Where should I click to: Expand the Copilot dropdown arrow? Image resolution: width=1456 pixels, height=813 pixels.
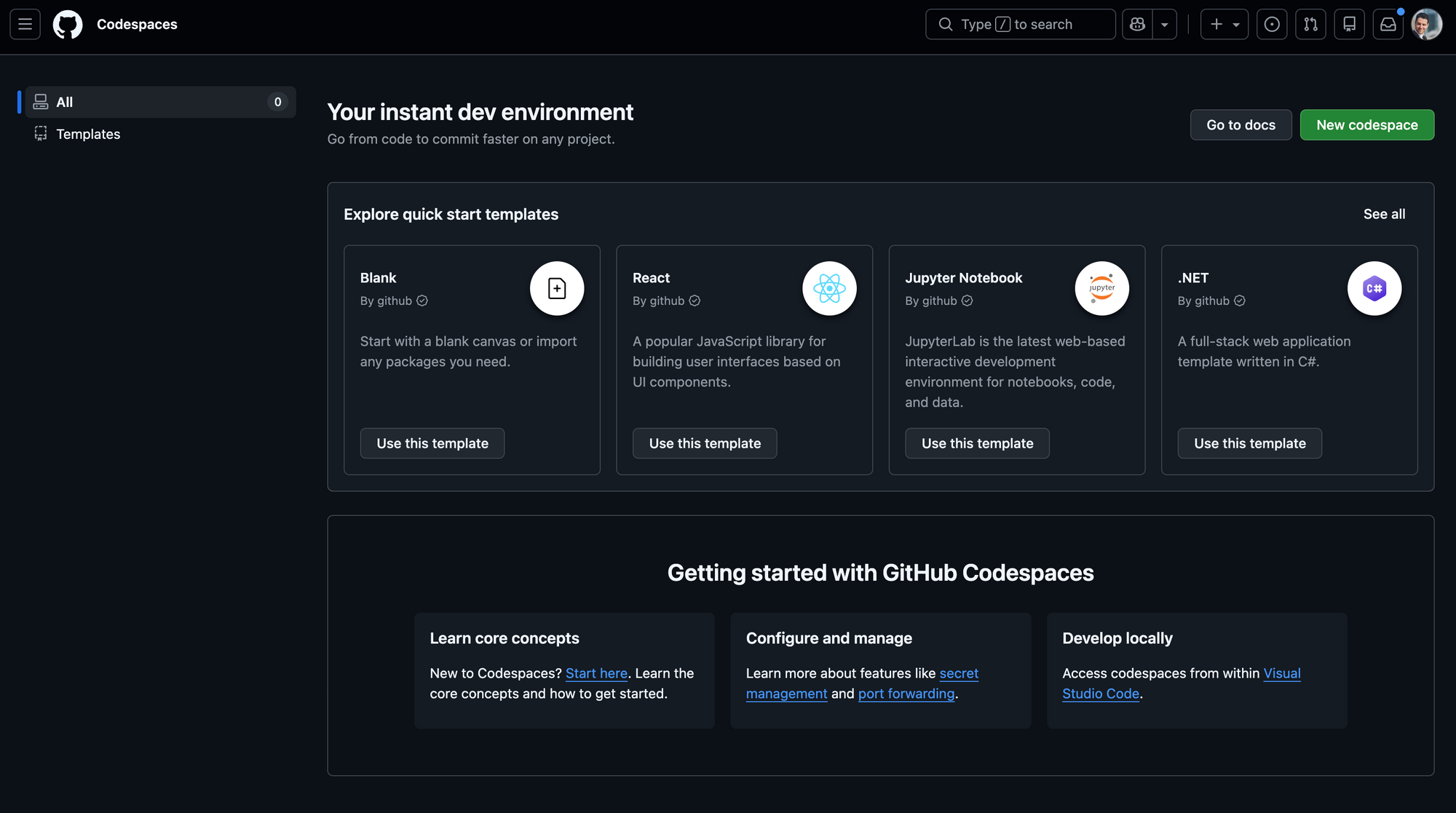[1164, 24]
